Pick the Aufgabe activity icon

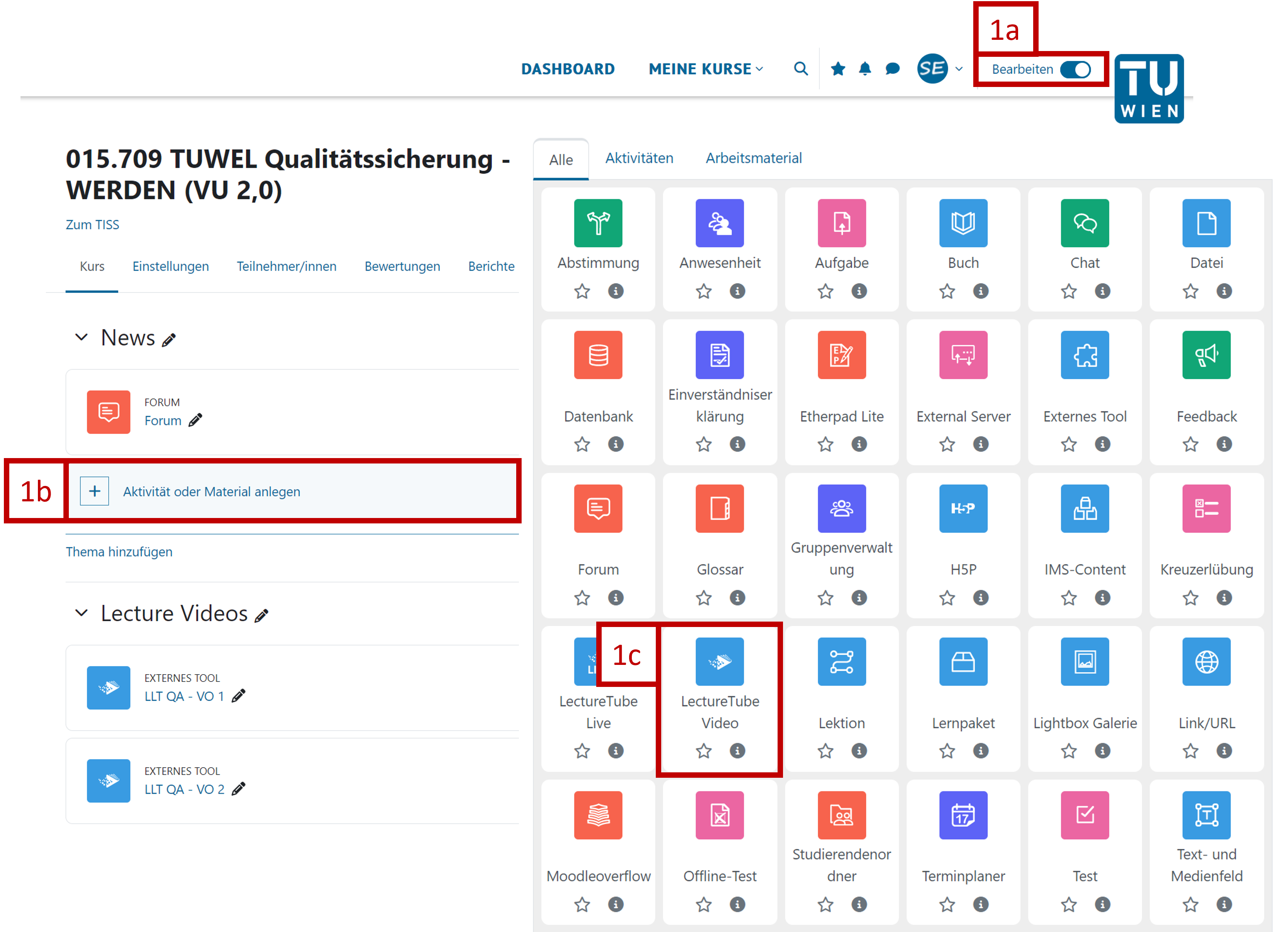point(842,223)
